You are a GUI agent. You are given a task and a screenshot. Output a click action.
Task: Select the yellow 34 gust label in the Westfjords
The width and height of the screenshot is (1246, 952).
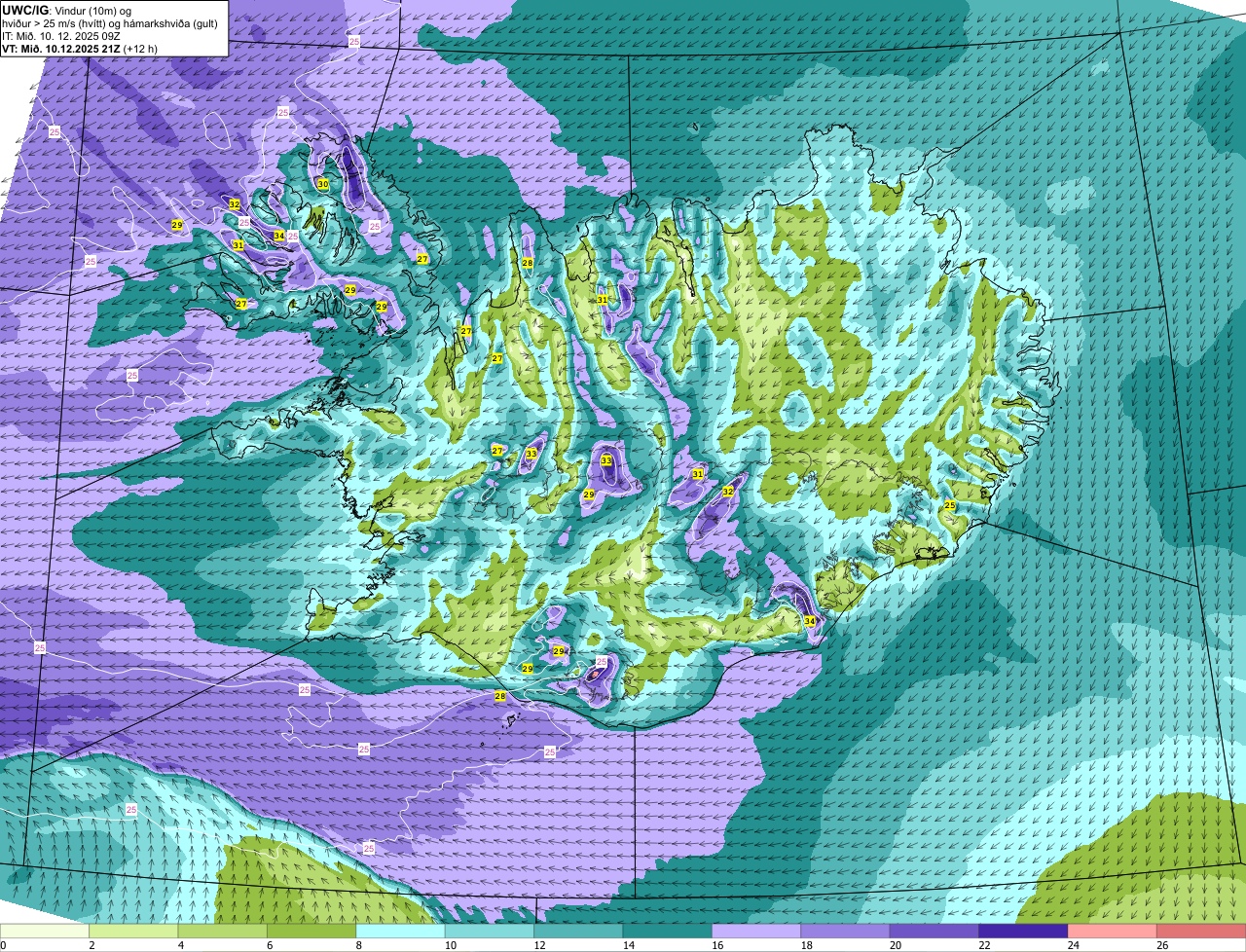279,236
